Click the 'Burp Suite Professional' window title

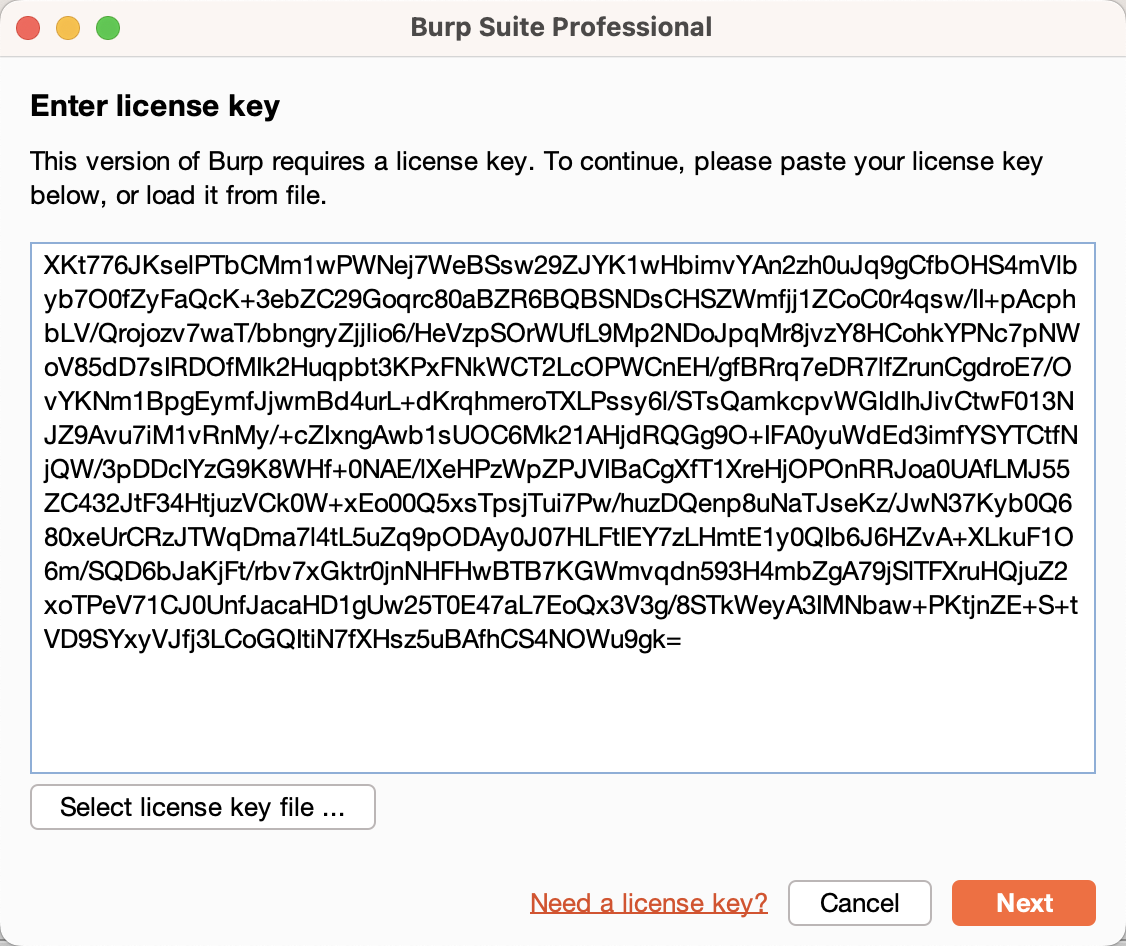(562, 27)
